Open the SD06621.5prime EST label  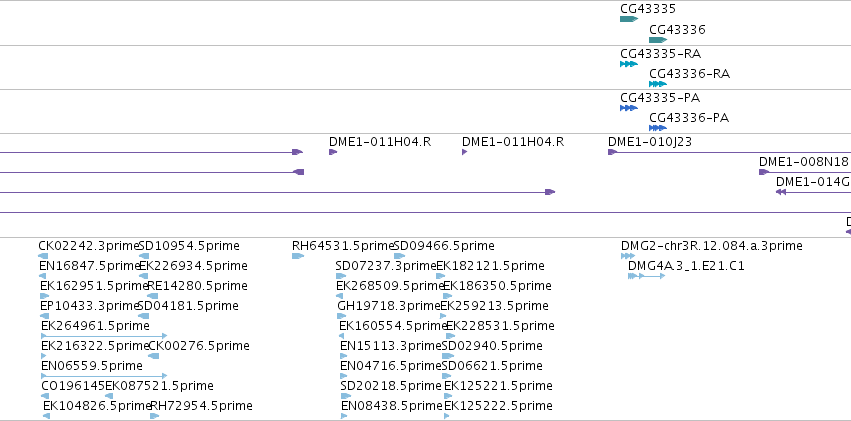[492, 366]
